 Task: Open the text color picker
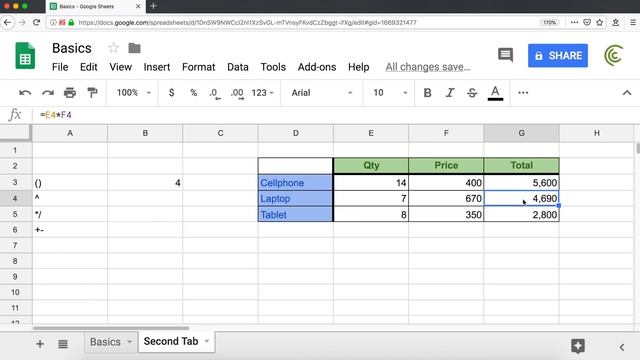coord(495,93)
